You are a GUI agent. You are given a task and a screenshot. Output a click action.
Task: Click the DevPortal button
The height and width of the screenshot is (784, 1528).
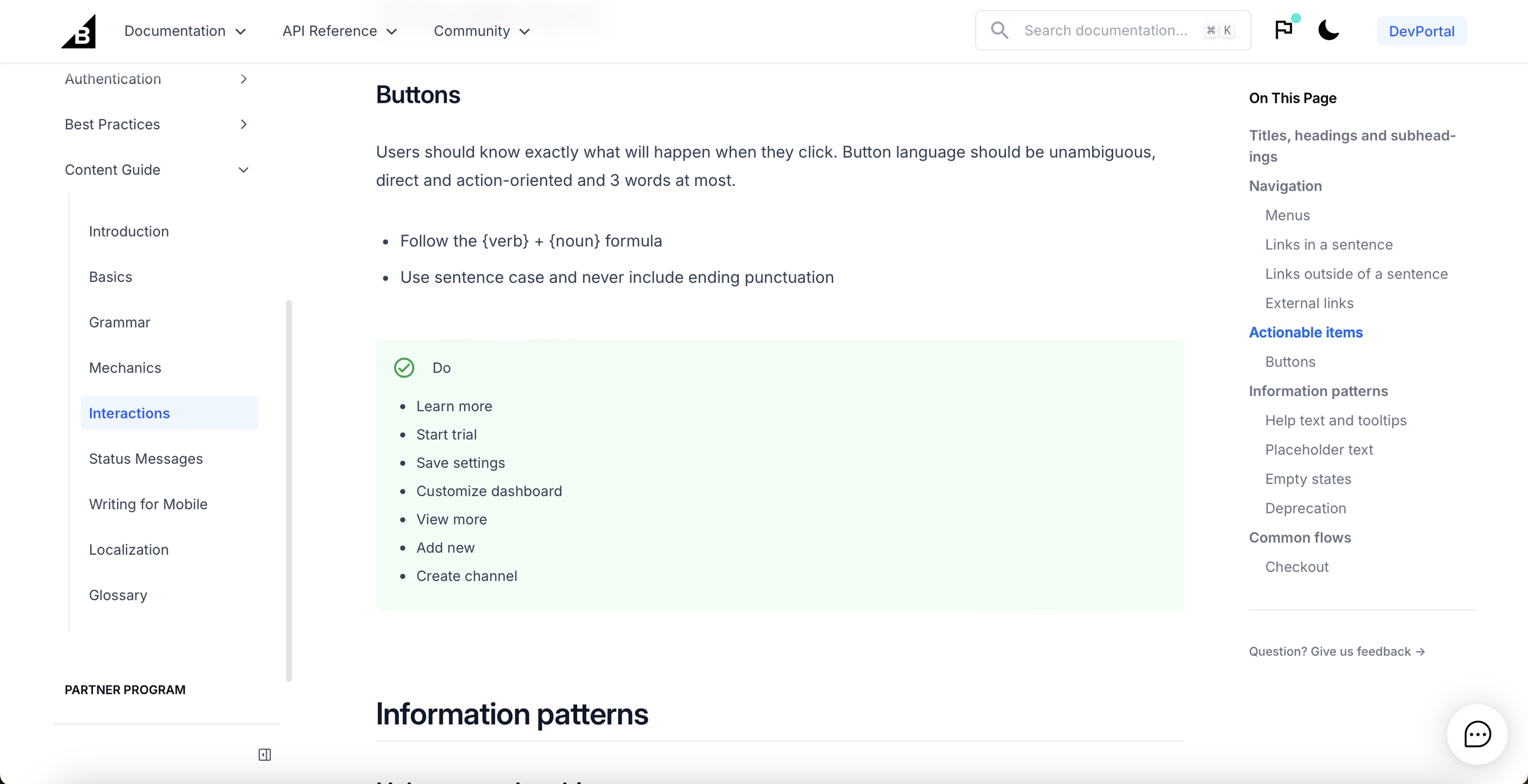1421,31
